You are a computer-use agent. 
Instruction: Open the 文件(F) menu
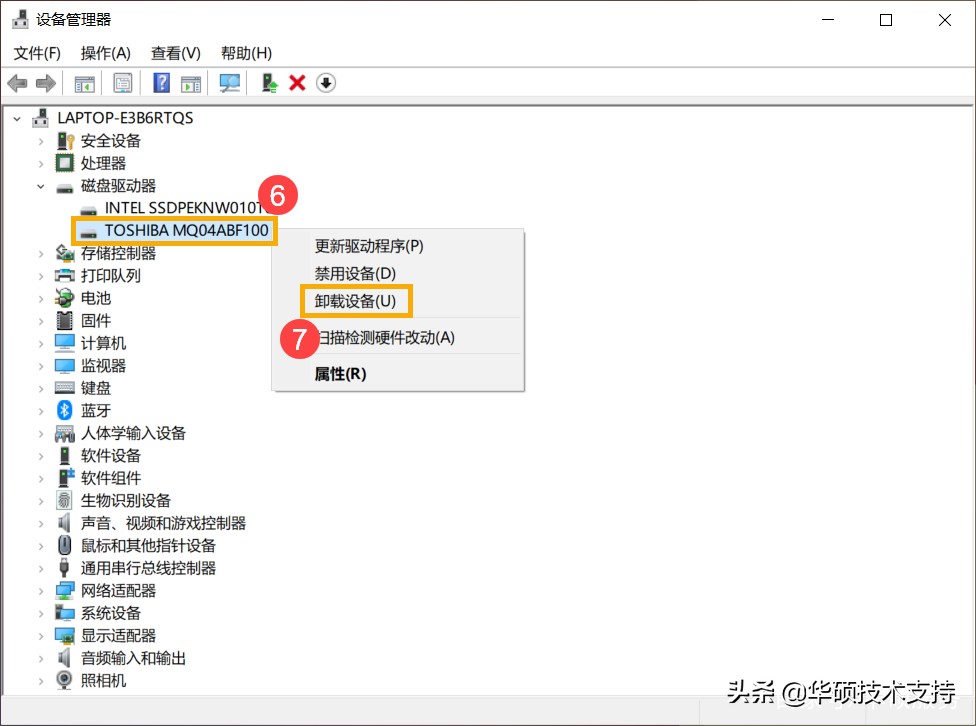tap(36, 53)
